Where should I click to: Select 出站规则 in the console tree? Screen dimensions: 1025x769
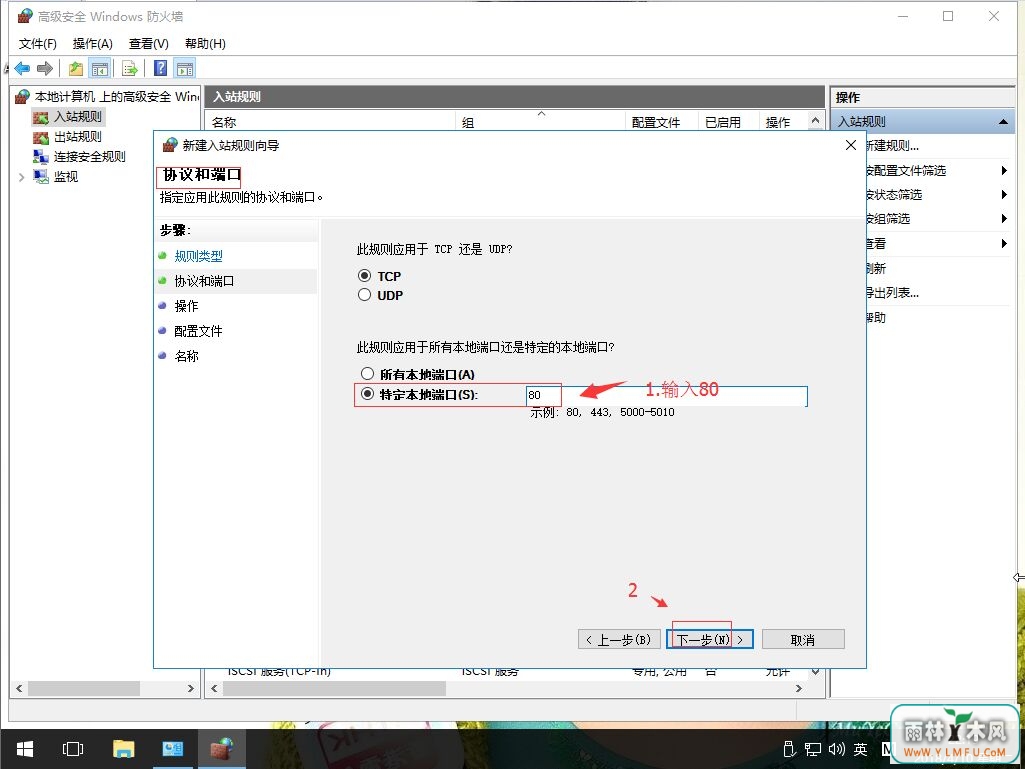click(78, 136)
